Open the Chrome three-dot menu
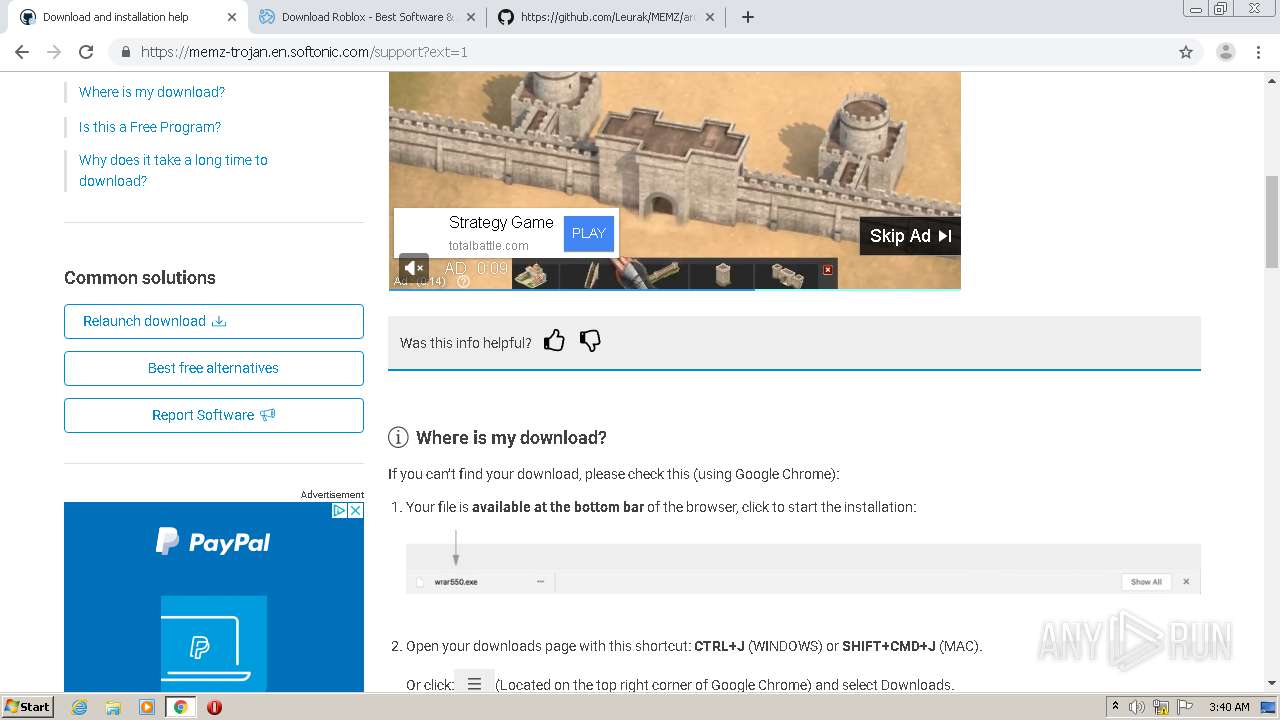Screen dimensions: 1280x720 coord(1258,52)
